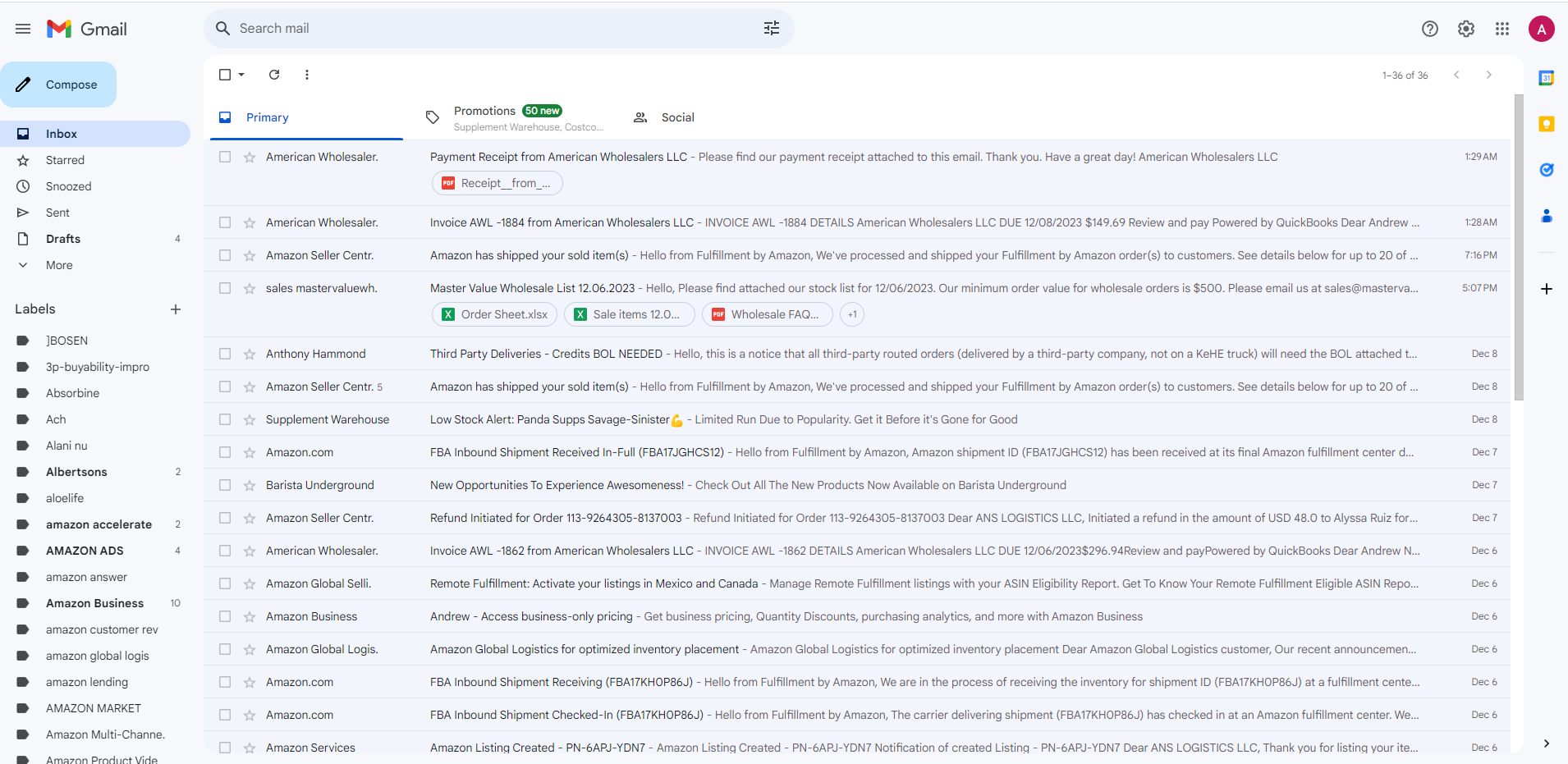Star the Amazon Global Logis. email

coord(250,649)
